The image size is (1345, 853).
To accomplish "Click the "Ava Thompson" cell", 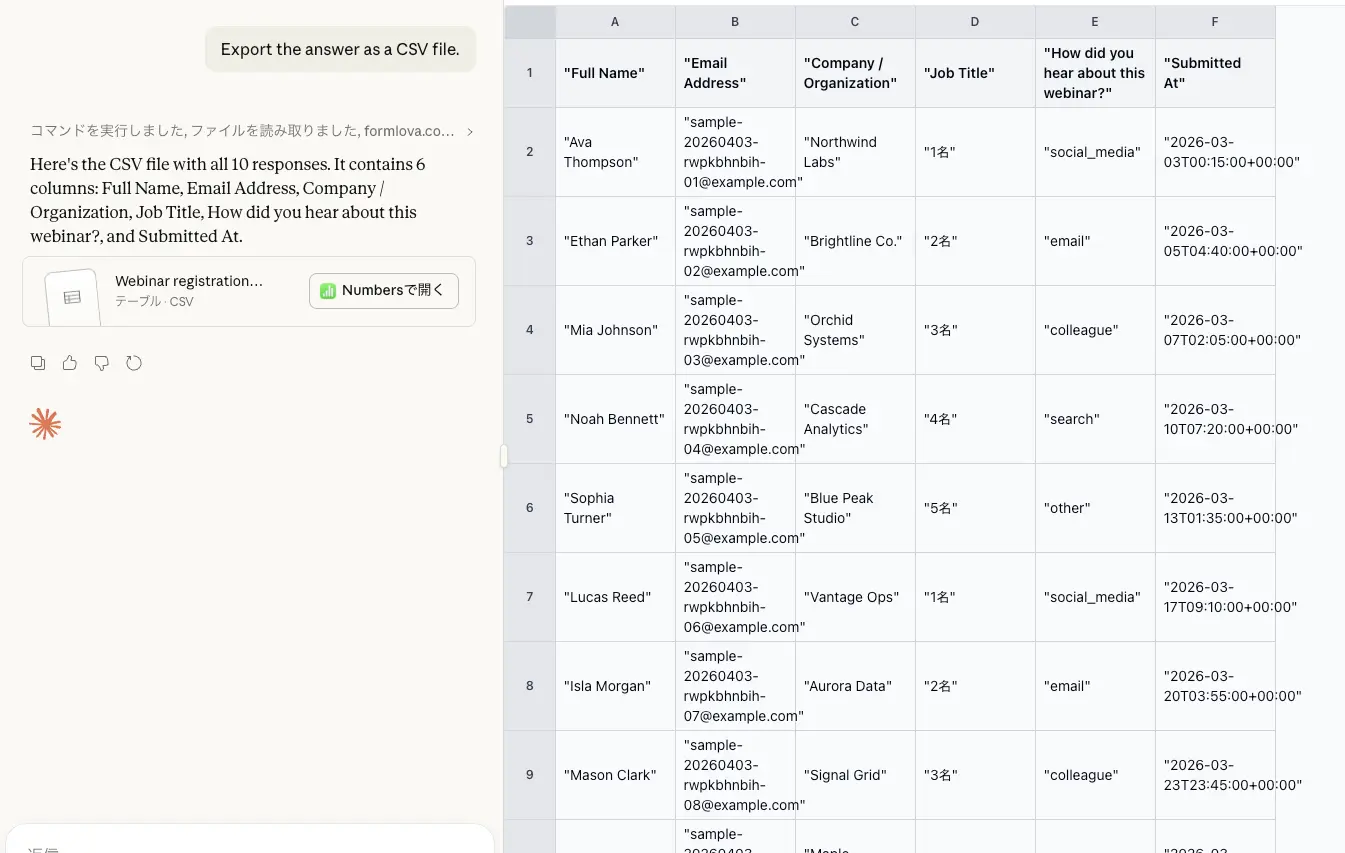I will point(615,152).
